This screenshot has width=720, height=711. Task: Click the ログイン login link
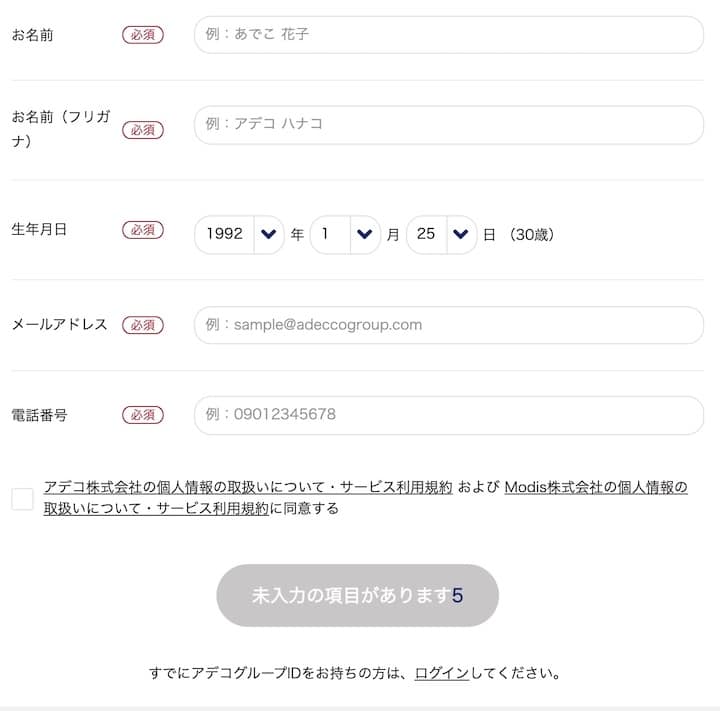[x=441, y=673]
